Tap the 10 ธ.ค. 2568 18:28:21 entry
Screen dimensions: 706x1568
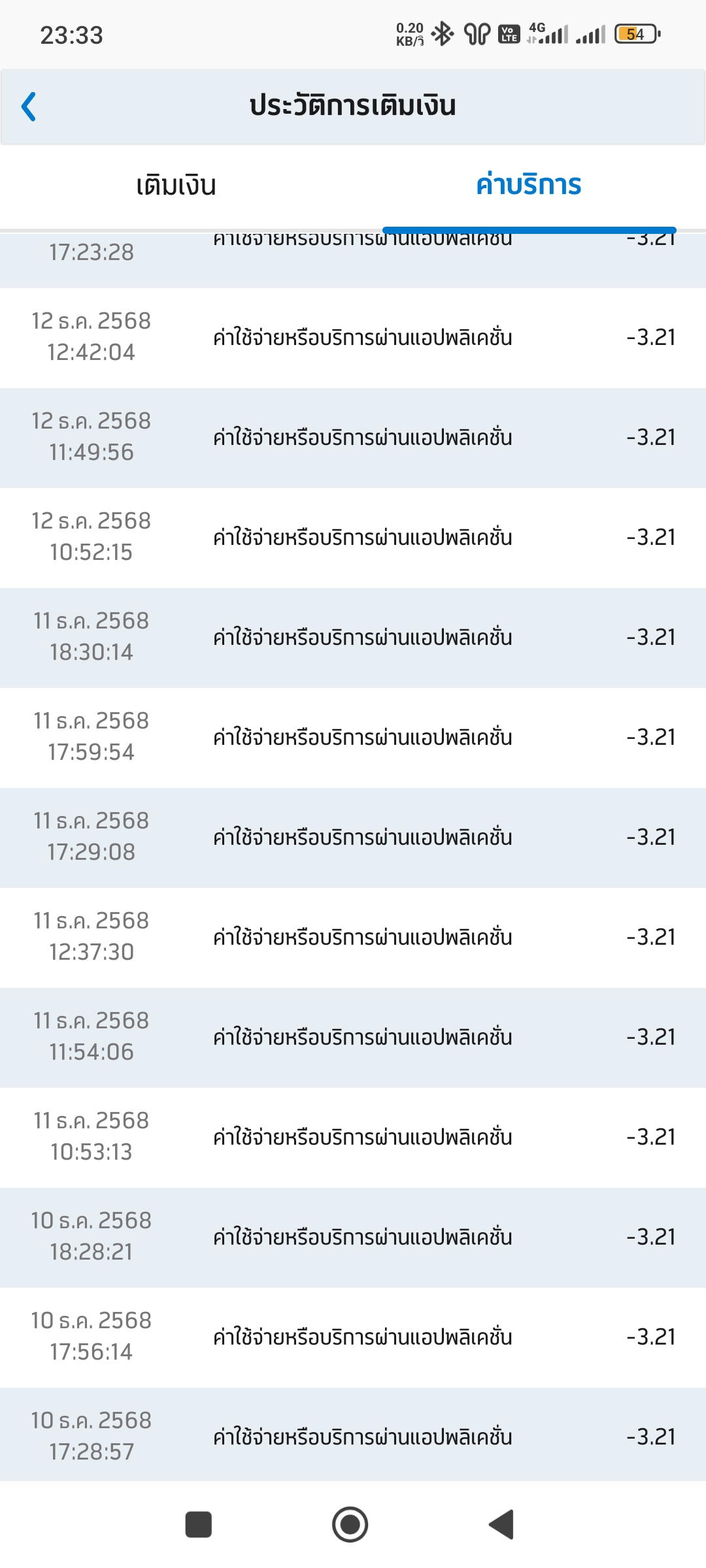(x=353, y=1237)
